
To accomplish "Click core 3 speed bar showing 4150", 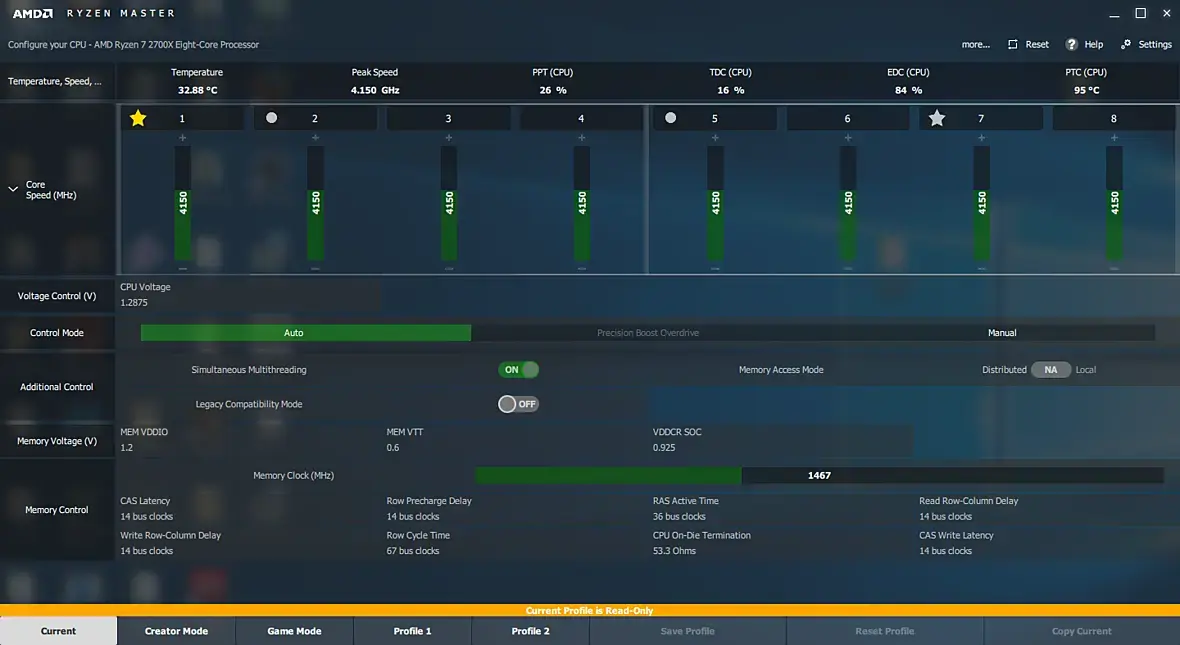I will 449,203.
